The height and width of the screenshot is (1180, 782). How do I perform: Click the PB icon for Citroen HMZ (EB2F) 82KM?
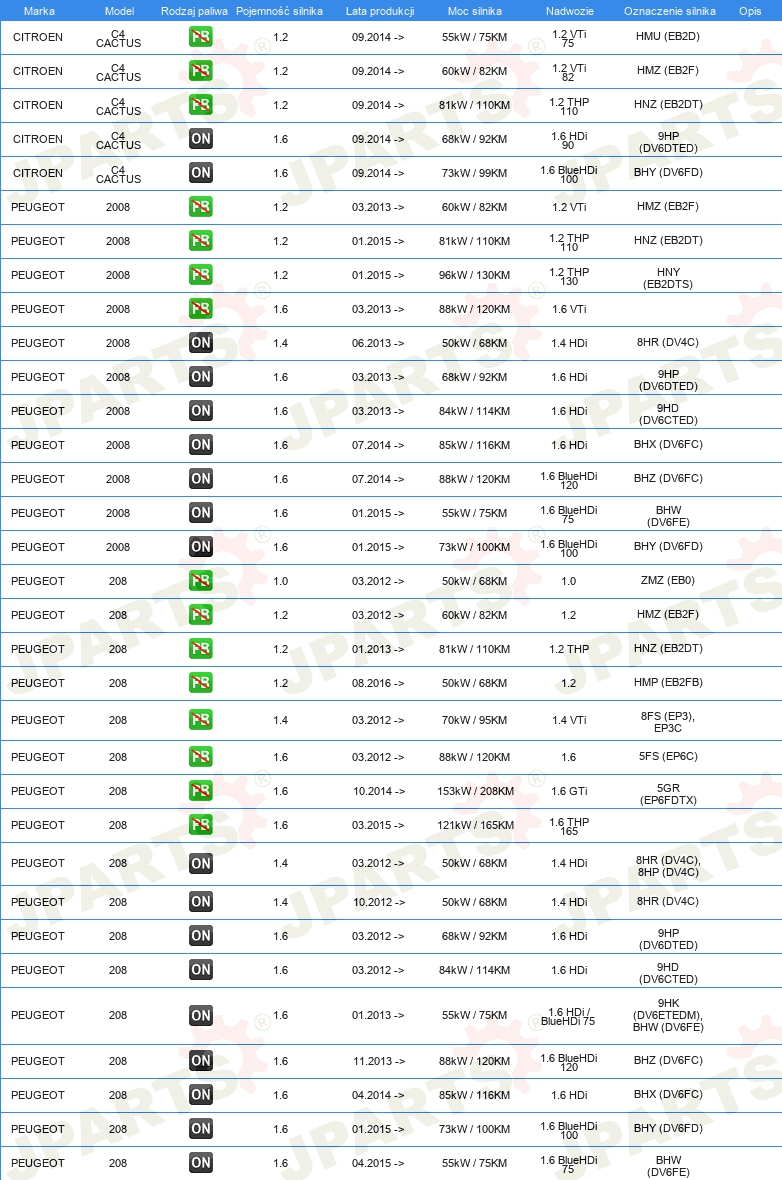click(200, 71)
